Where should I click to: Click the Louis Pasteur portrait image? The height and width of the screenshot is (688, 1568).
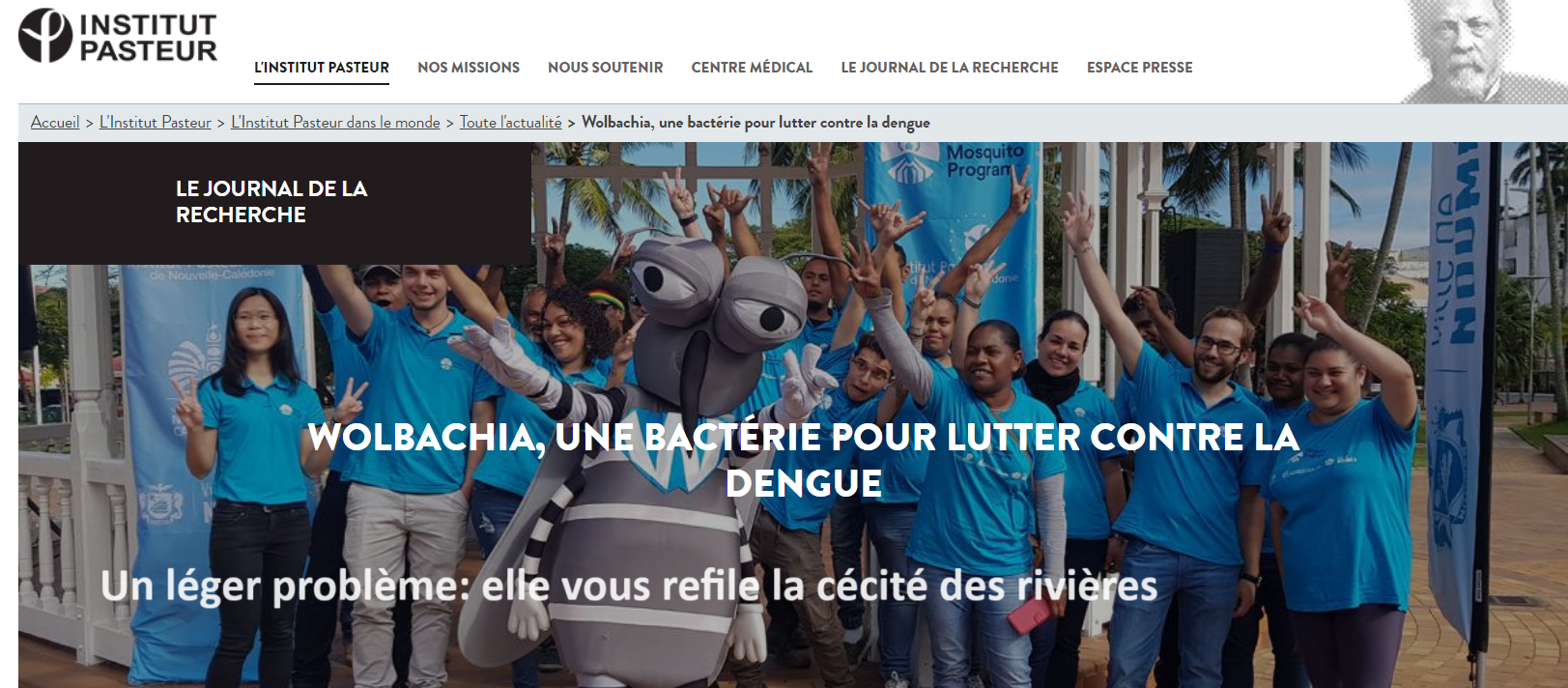(1483, 51)
